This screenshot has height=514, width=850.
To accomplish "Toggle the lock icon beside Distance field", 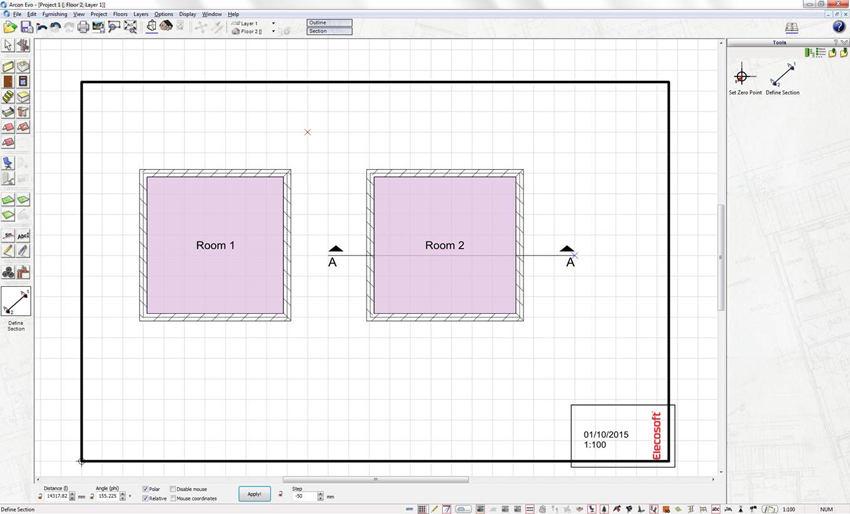I will click(x=41, y=496).
